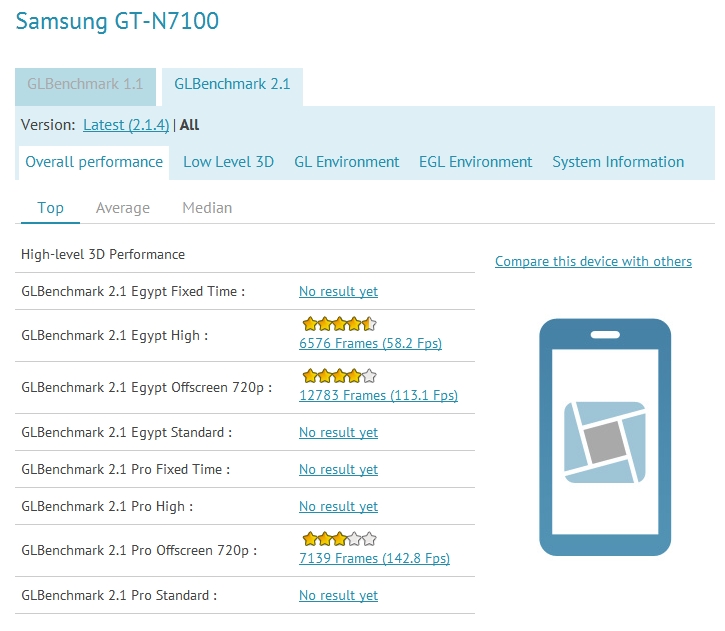Select the GLBenchmark 2.1 tab
The width and height of the screenshot is (725, 631).
tap(232, 85)
